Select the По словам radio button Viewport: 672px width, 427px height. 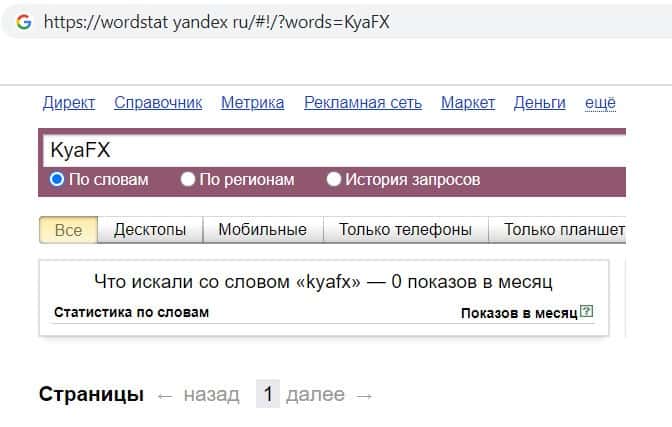pos(57,179)
